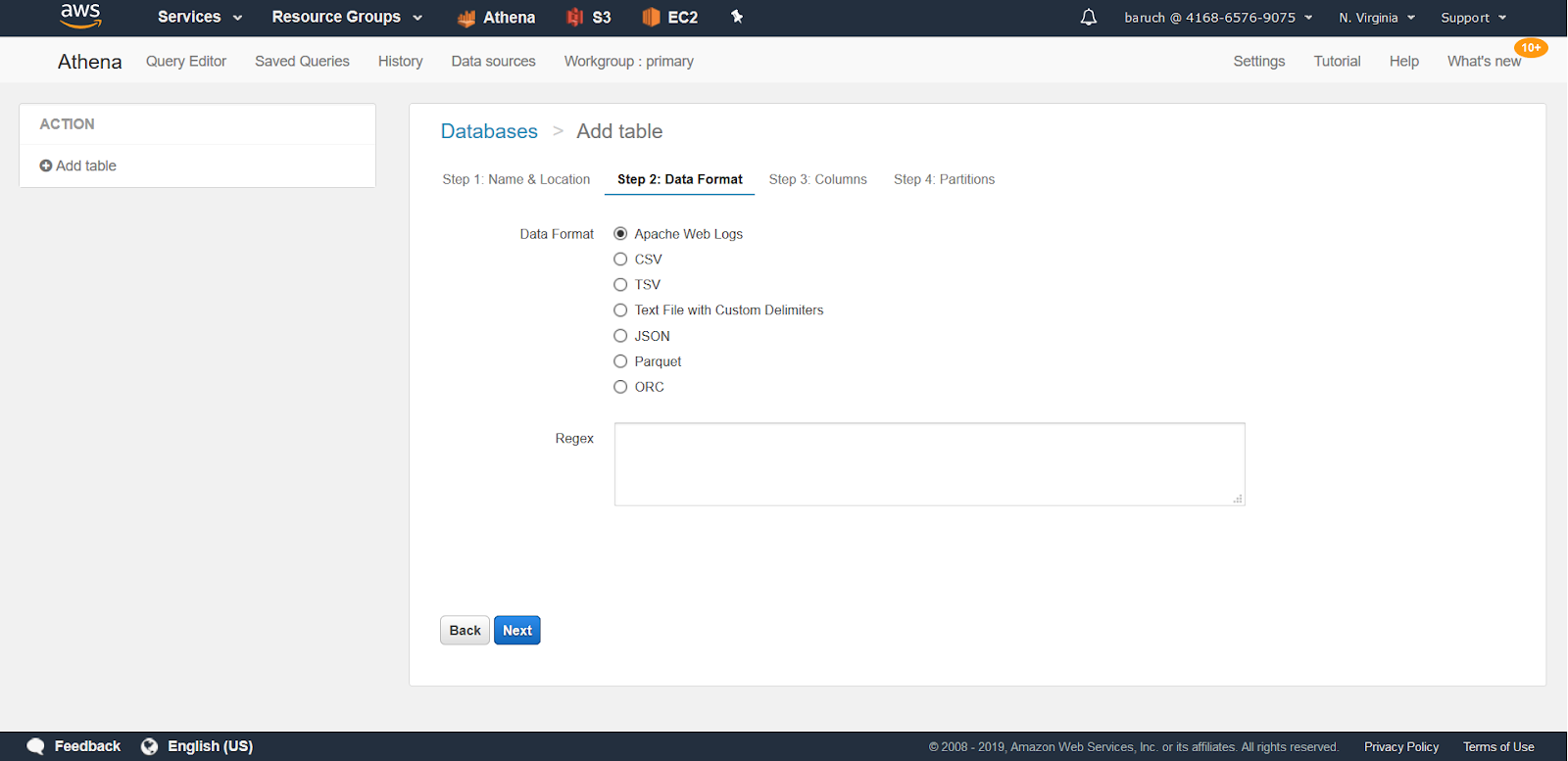Screen dimensions: 1568x761
Task: Open the Privacy Policy link
Action: point(1401,746)
